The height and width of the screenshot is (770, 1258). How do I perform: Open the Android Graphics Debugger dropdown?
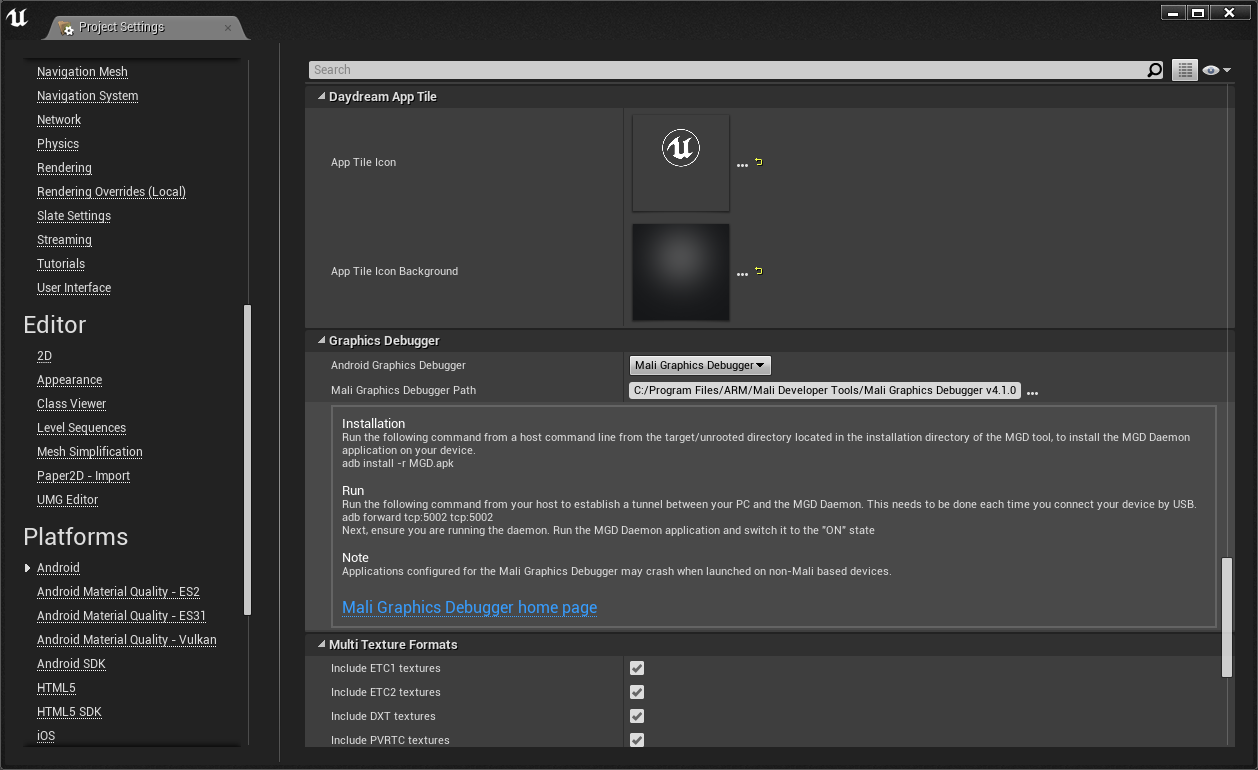point(699,365)
